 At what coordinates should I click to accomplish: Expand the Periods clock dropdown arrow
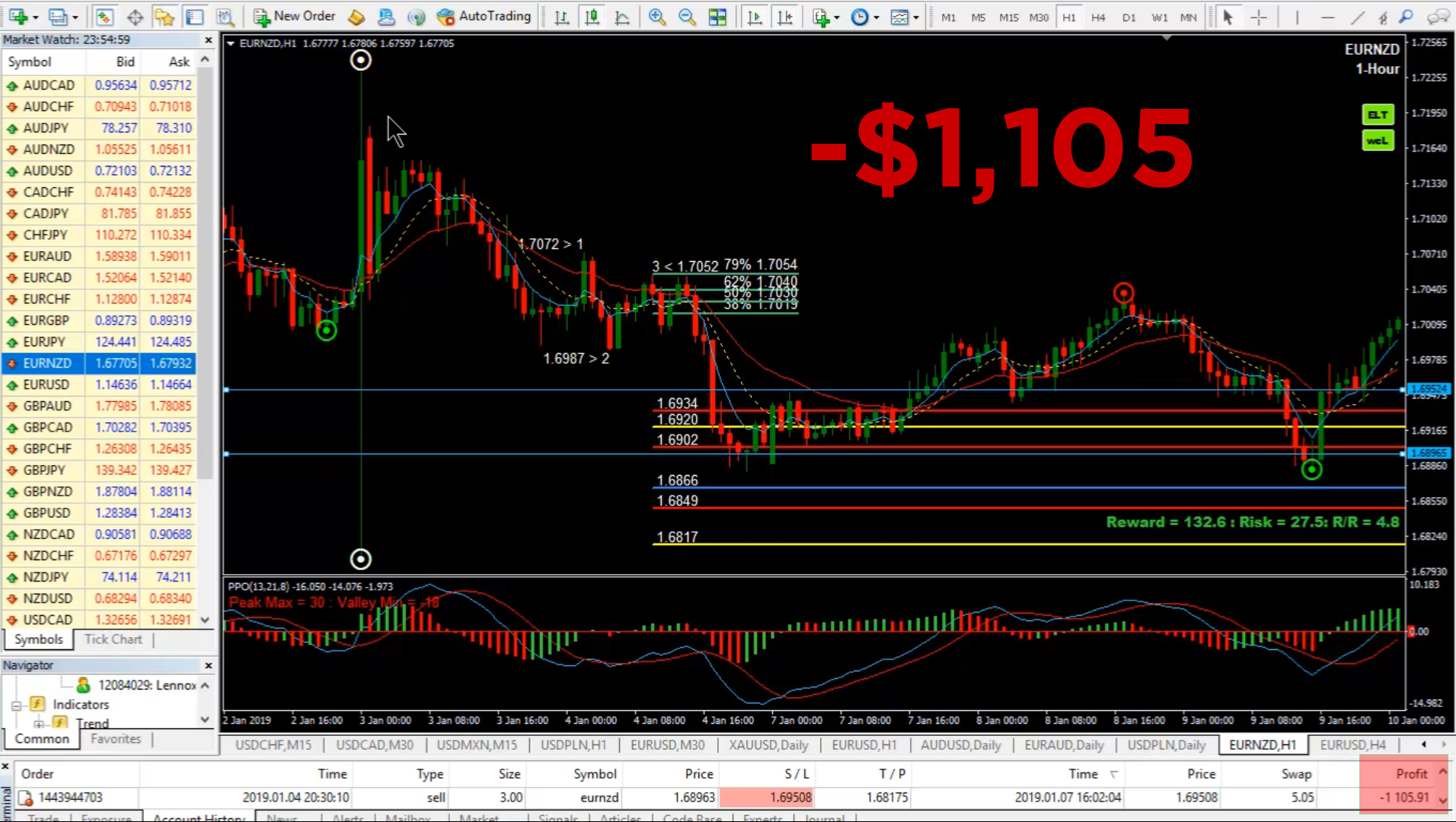[x=876, y=17]
